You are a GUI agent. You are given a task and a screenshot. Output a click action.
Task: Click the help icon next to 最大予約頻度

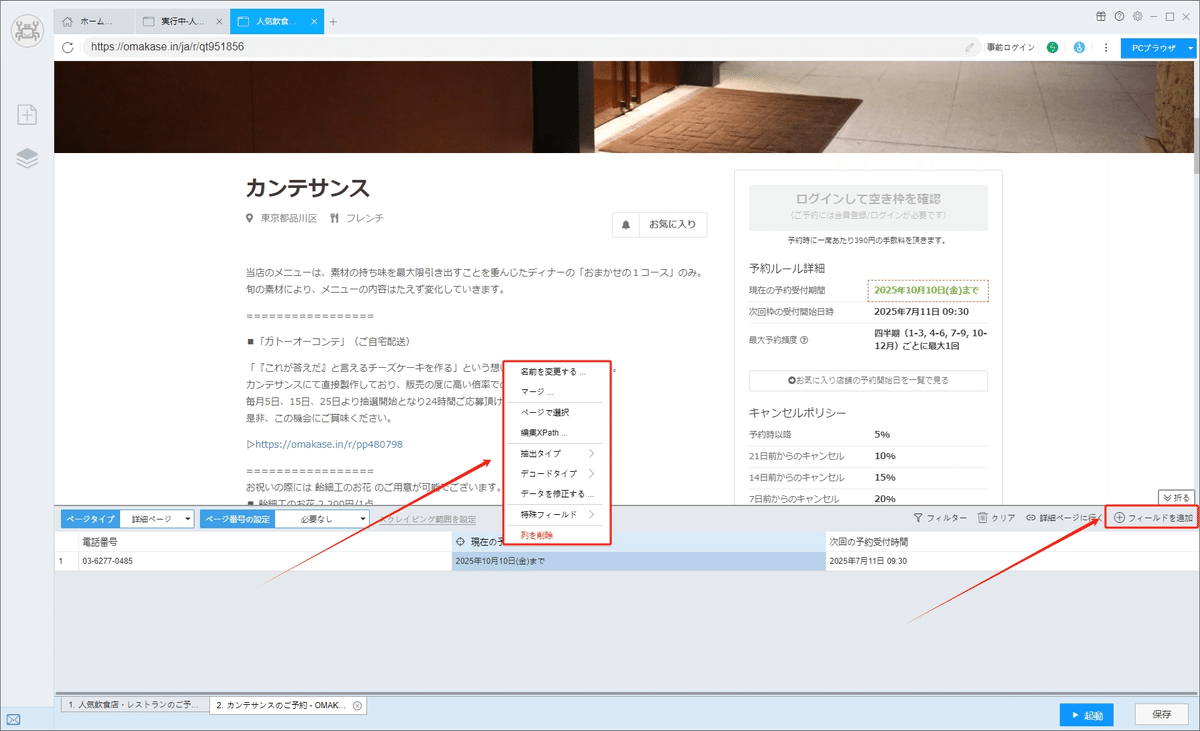(804, 340)
